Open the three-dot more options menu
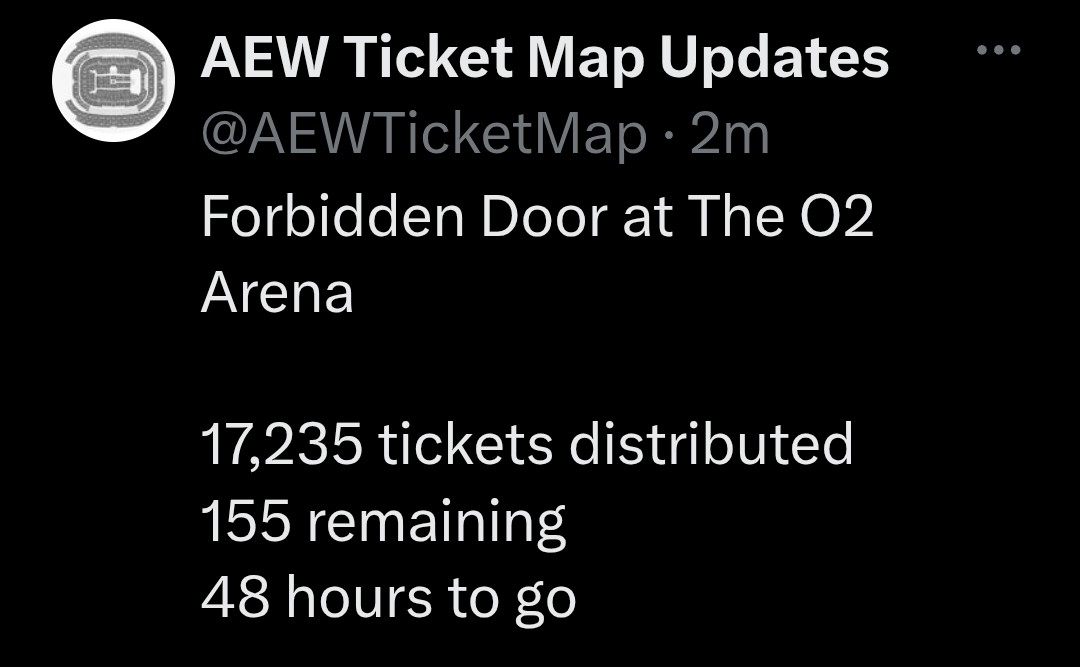1080x667 pixels. (x=999, y=49)
